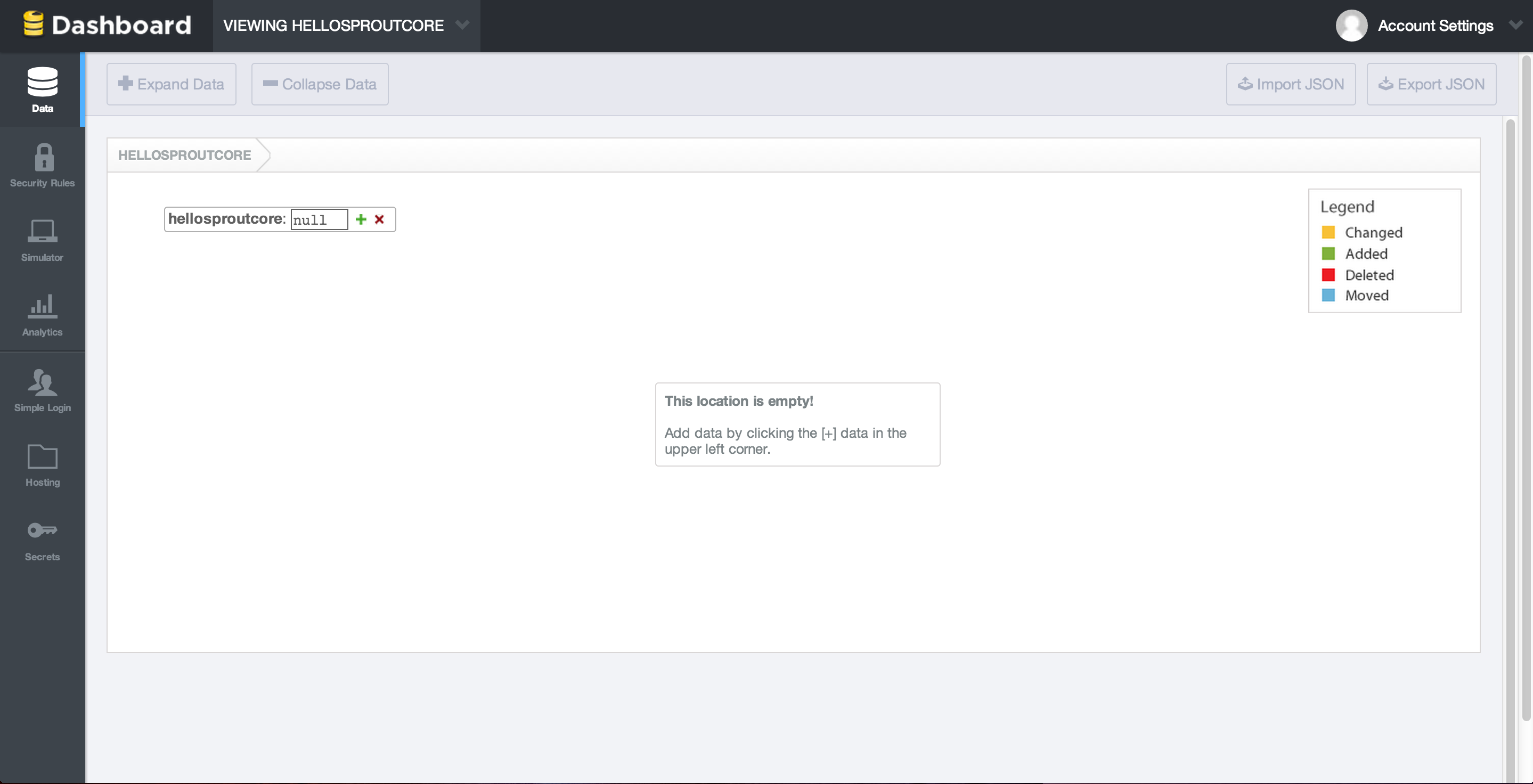This screenshot has height=784, width=1533.
Task: Click the yellow Changed legend swatch
Action: click(x=1328, y=233)
